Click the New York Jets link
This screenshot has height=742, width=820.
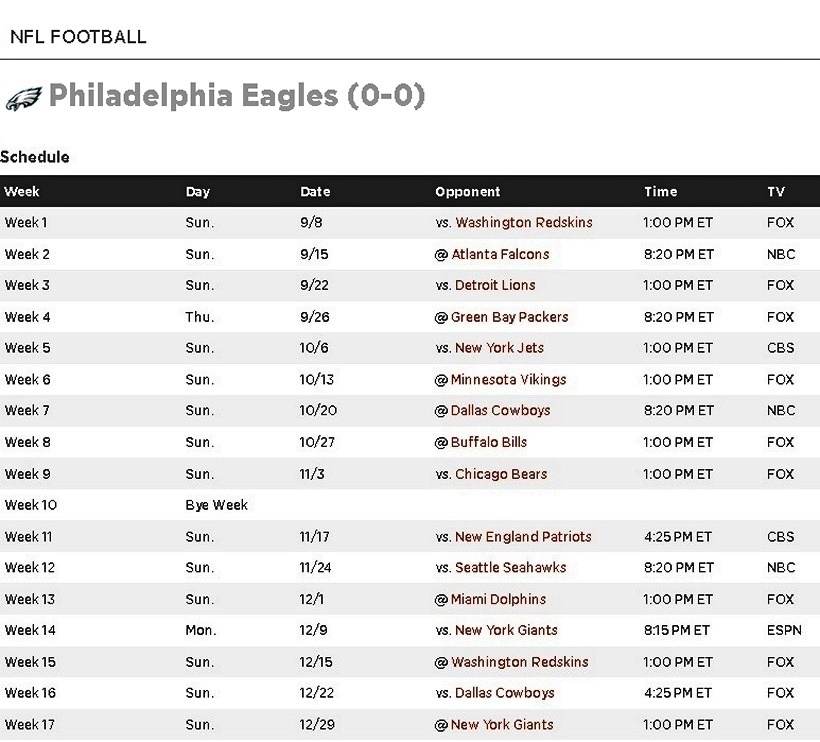coord(499,348)
